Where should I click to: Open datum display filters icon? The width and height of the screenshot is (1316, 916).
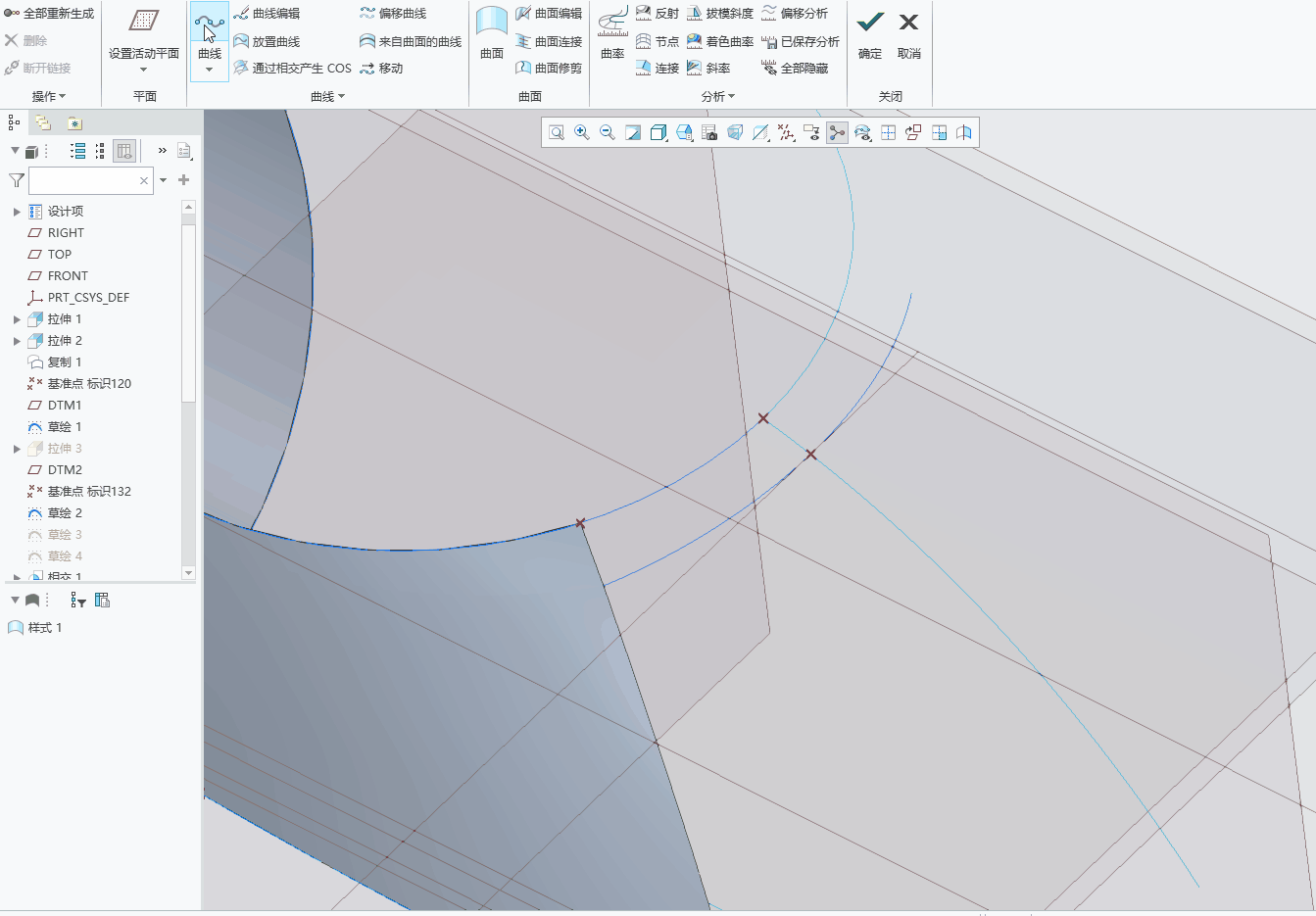coord(786,132)
